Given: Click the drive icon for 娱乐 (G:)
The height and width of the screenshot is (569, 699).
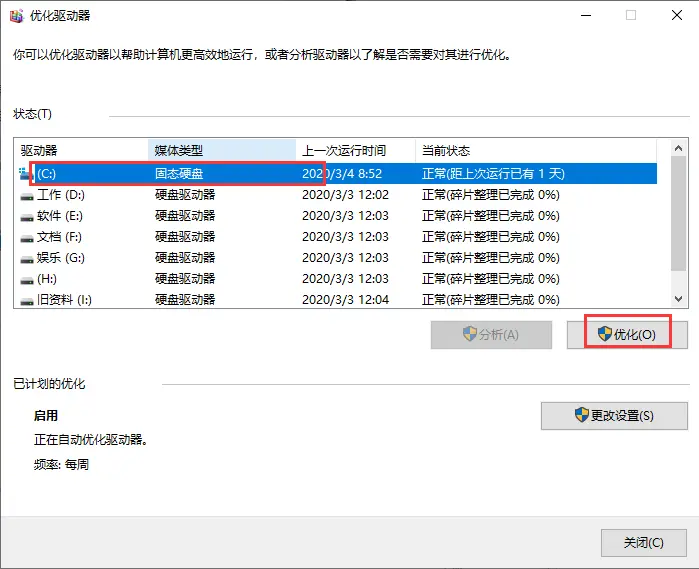Looking at the screenshot, I should [x=27, y=259].
